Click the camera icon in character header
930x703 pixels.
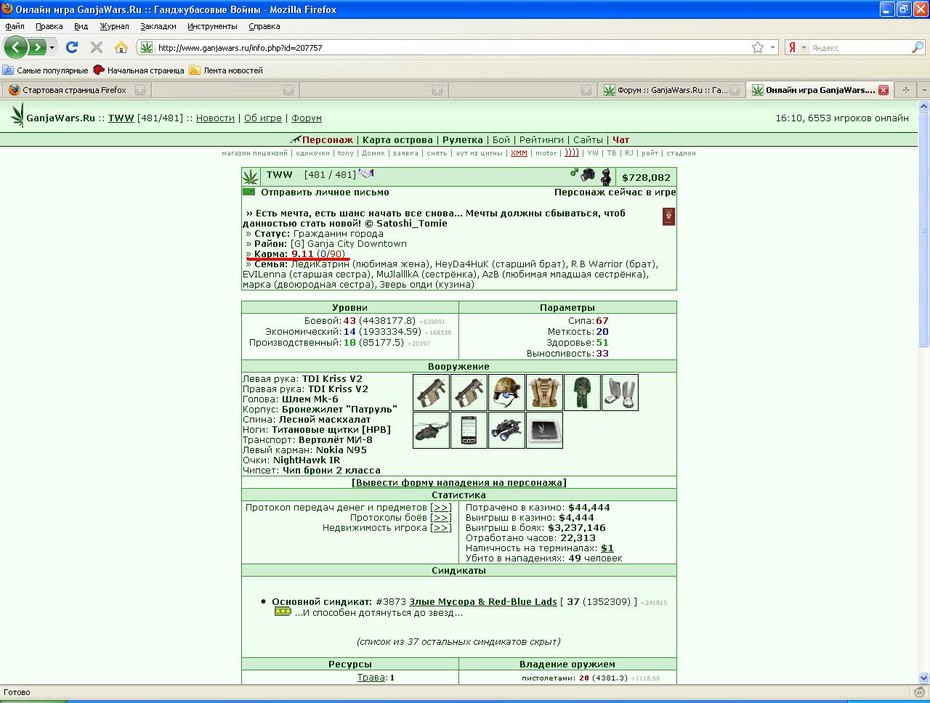pos(588,175)
